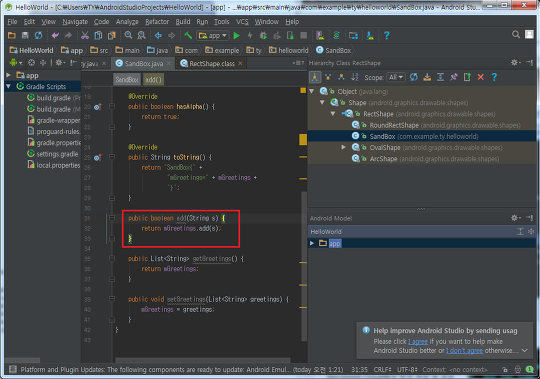The image size is (540, 379).
Task: Click the I don't agree link
Action: coord(465,350)
